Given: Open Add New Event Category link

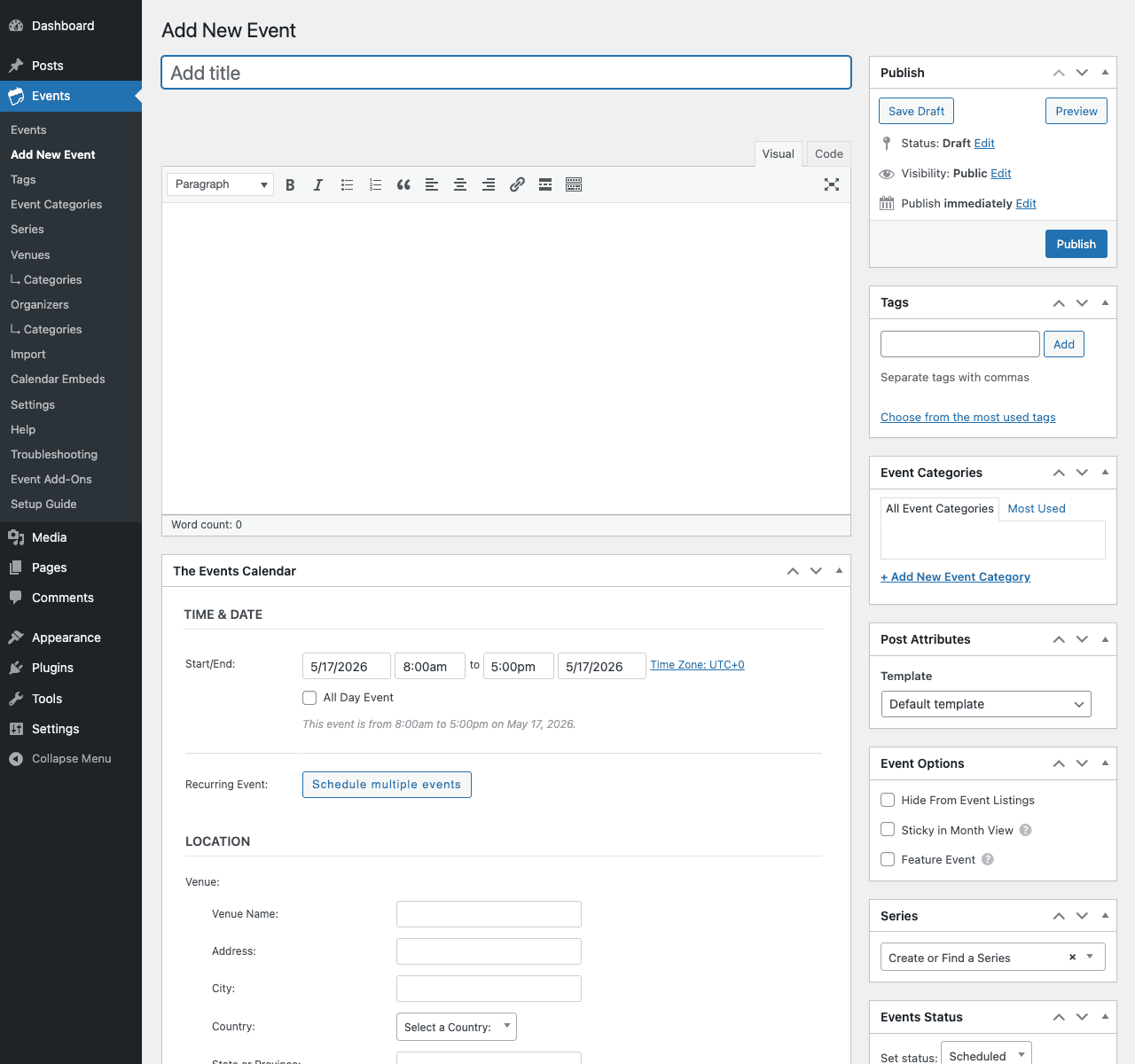Looking at the screenshot, I should click(955, 576).
